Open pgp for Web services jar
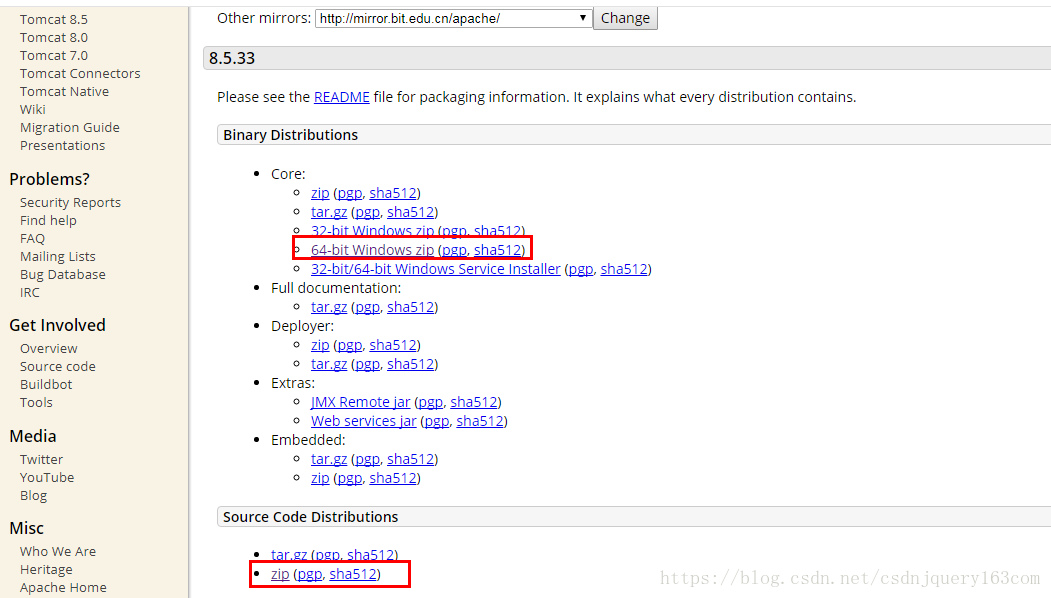This screenshot has height=598, width=1051. point(436,421)
